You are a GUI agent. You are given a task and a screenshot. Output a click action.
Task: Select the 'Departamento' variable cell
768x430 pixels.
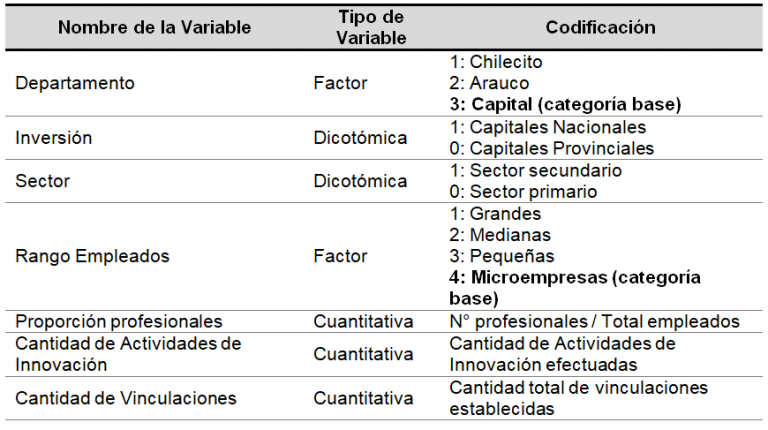click(74, 83)
